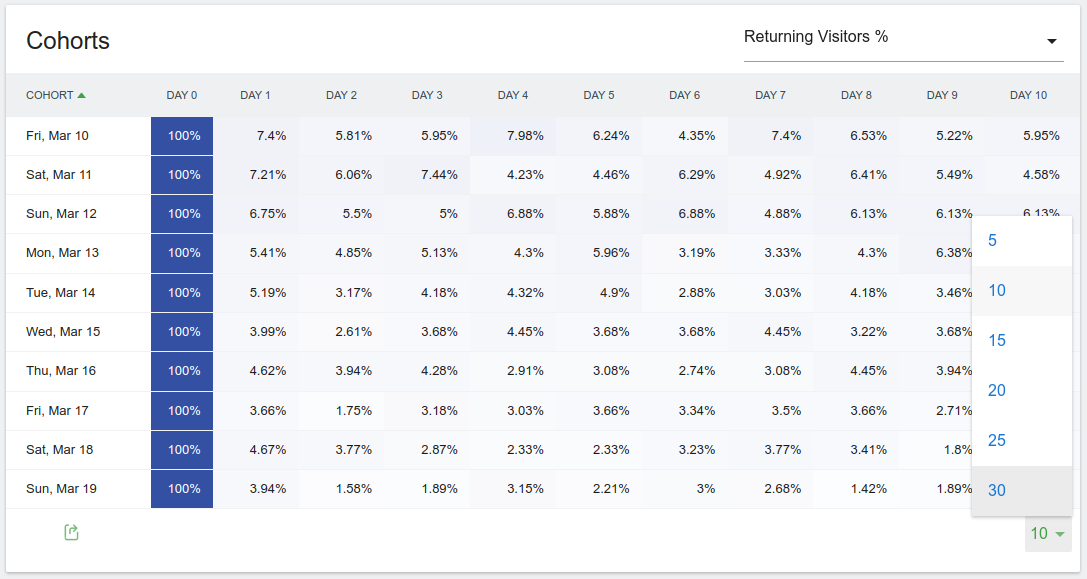The image size is (1087, 579).
Task: Select the Wed, Mar 15 cohort row label
Action: click(x=63, y=332)
